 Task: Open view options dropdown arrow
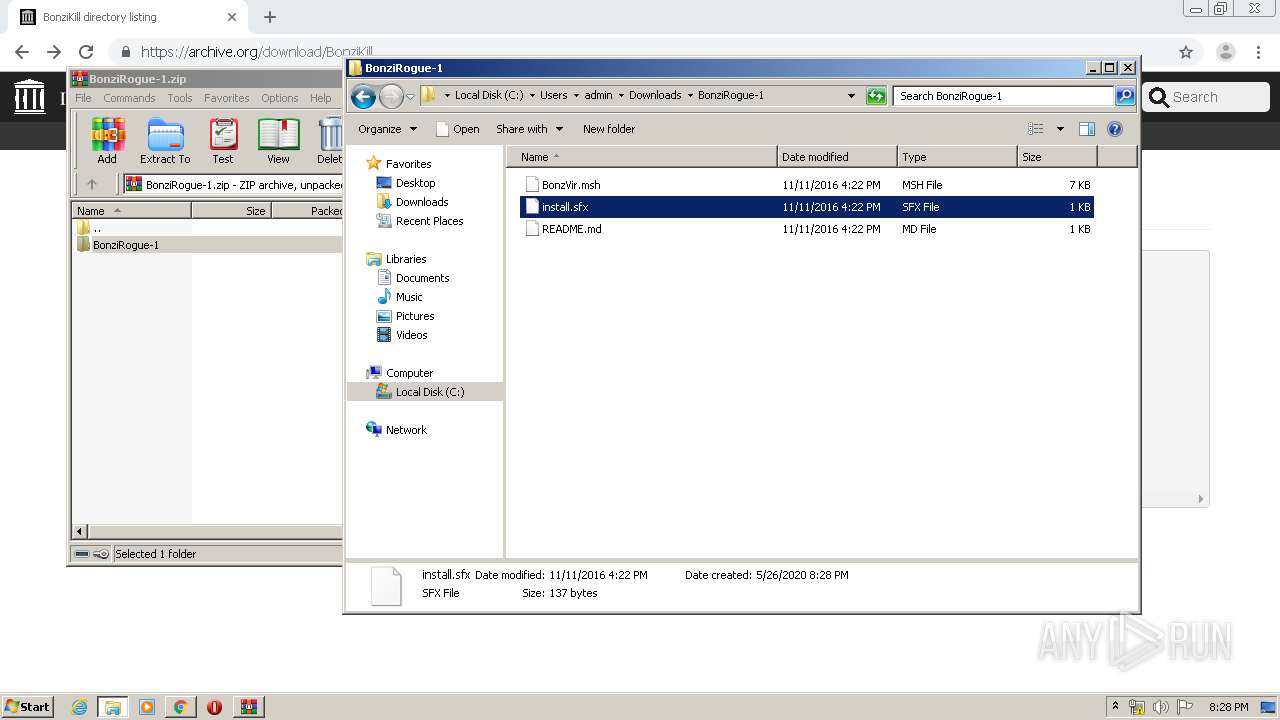1060,129
